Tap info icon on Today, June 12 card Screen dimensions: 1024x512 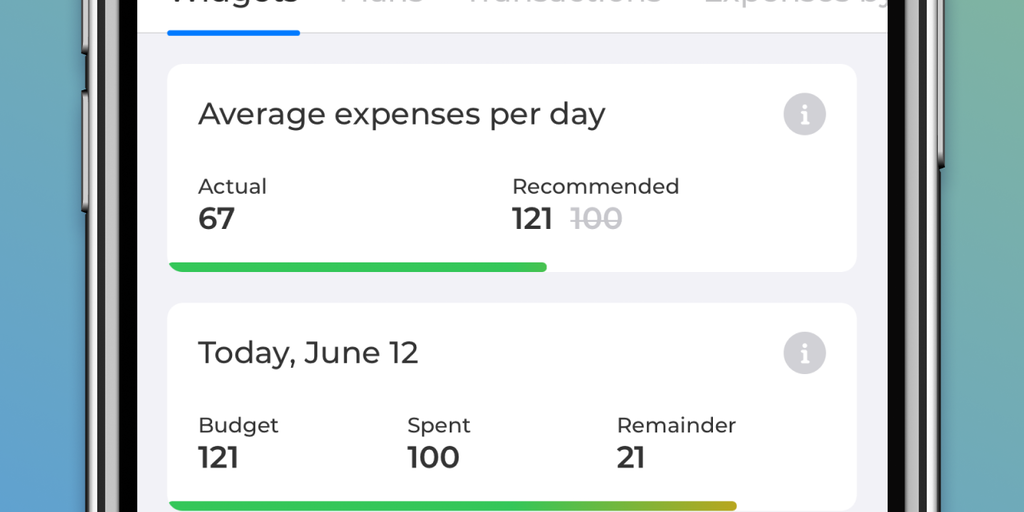[x=804, y=353]
